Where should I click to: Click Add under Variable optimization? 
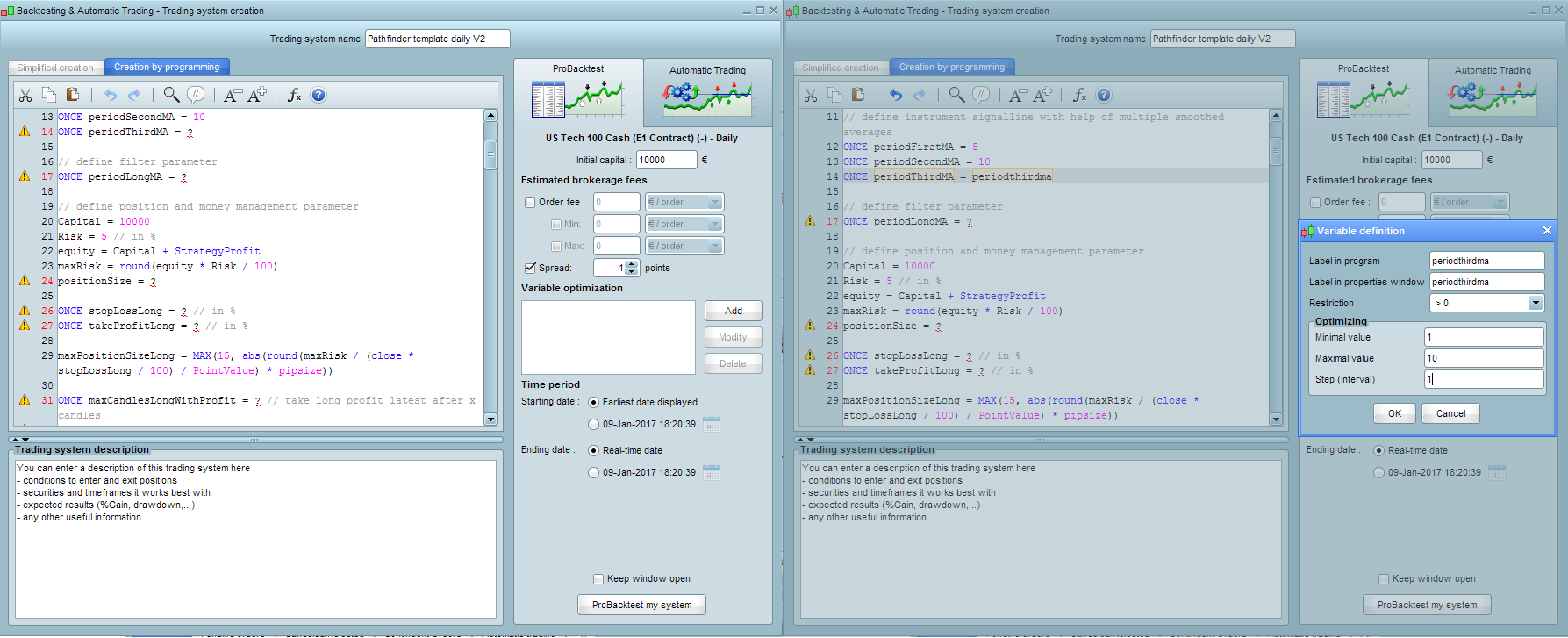tap(733, 311)
